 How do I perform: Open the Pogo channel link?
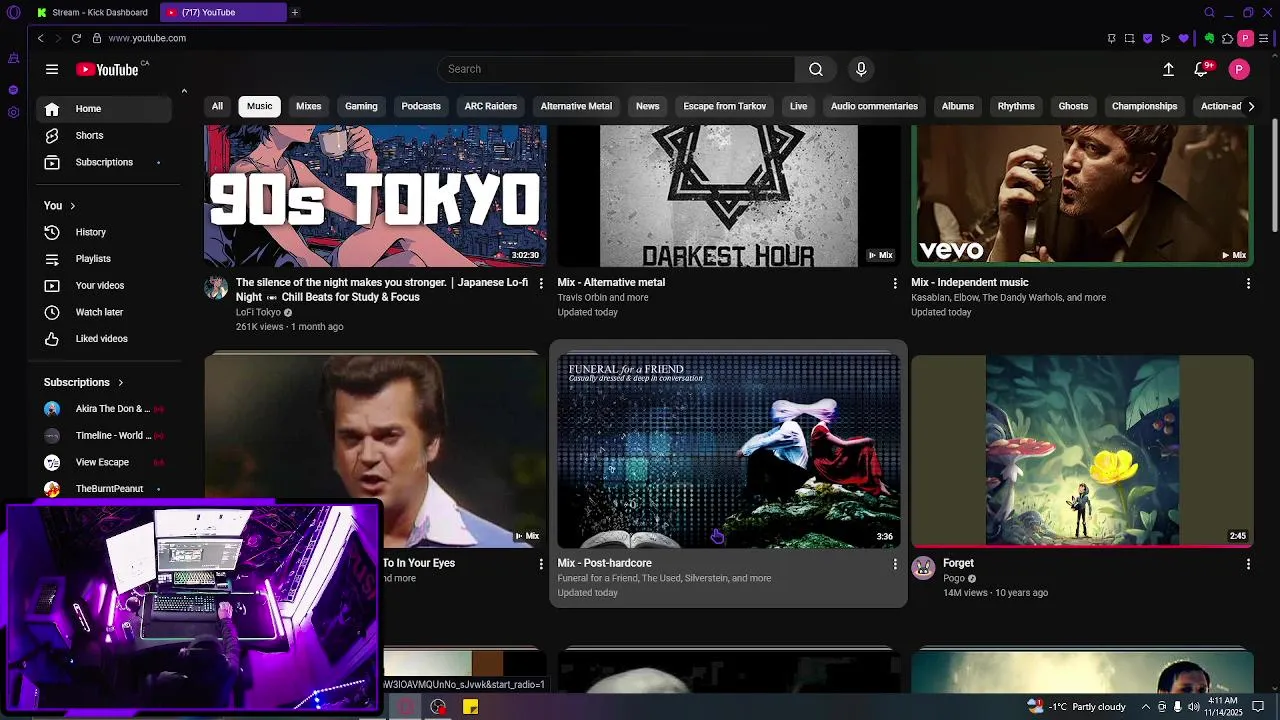click(954, 578)
